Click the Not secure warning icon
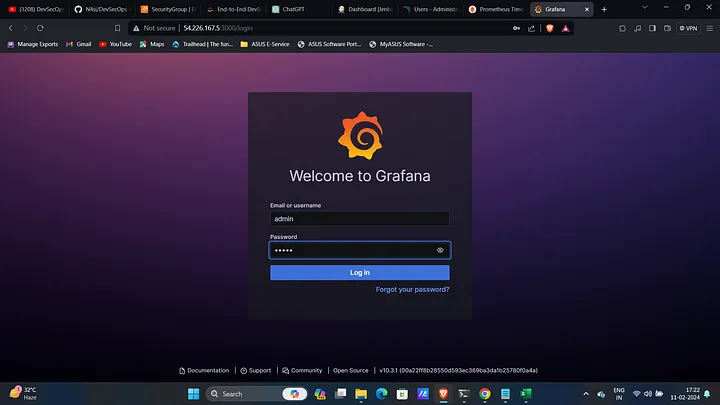Screen dimensions: 720x405 (136, 28)
